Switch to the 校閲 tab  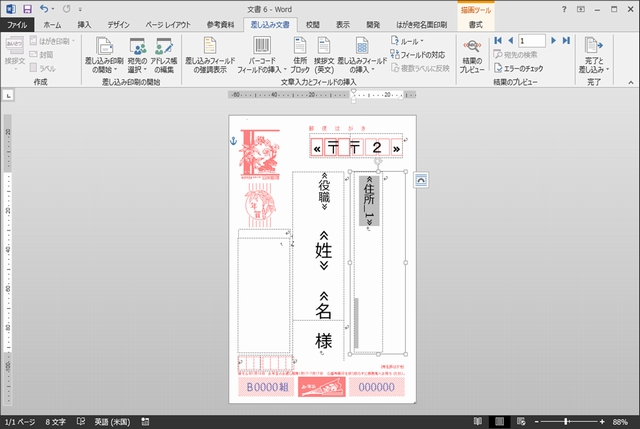coord(313,24)
